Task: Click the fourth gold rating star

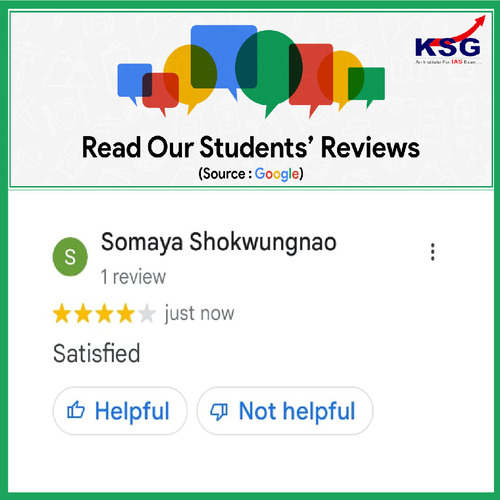Action: 126,314
